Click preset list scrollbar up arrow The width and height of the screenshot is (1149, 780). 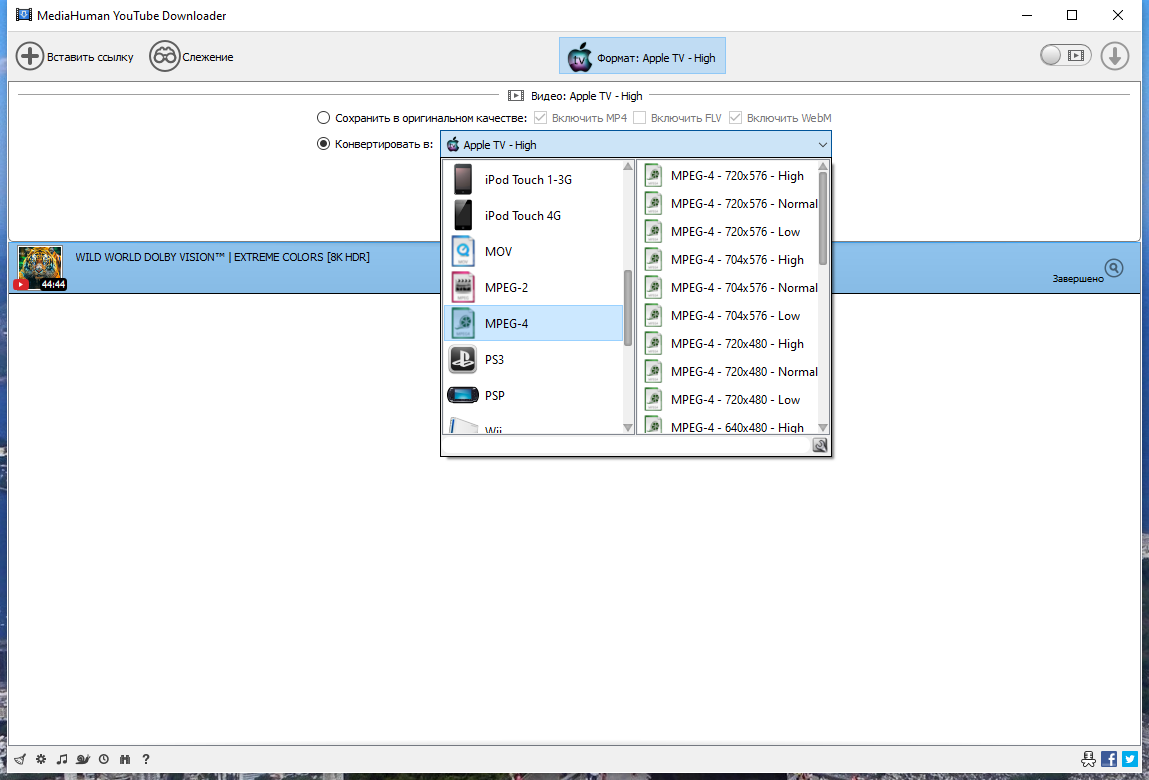[x=823, y=166]
